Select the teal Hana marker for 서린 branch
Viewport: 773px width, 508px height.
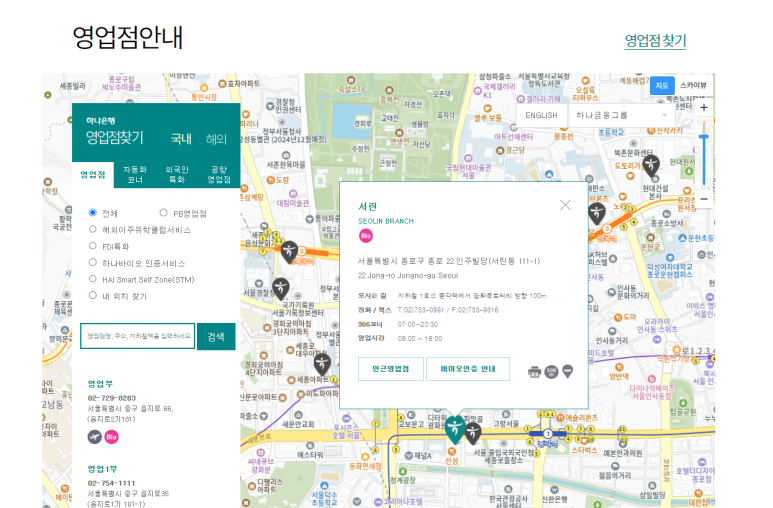point(455,429)
